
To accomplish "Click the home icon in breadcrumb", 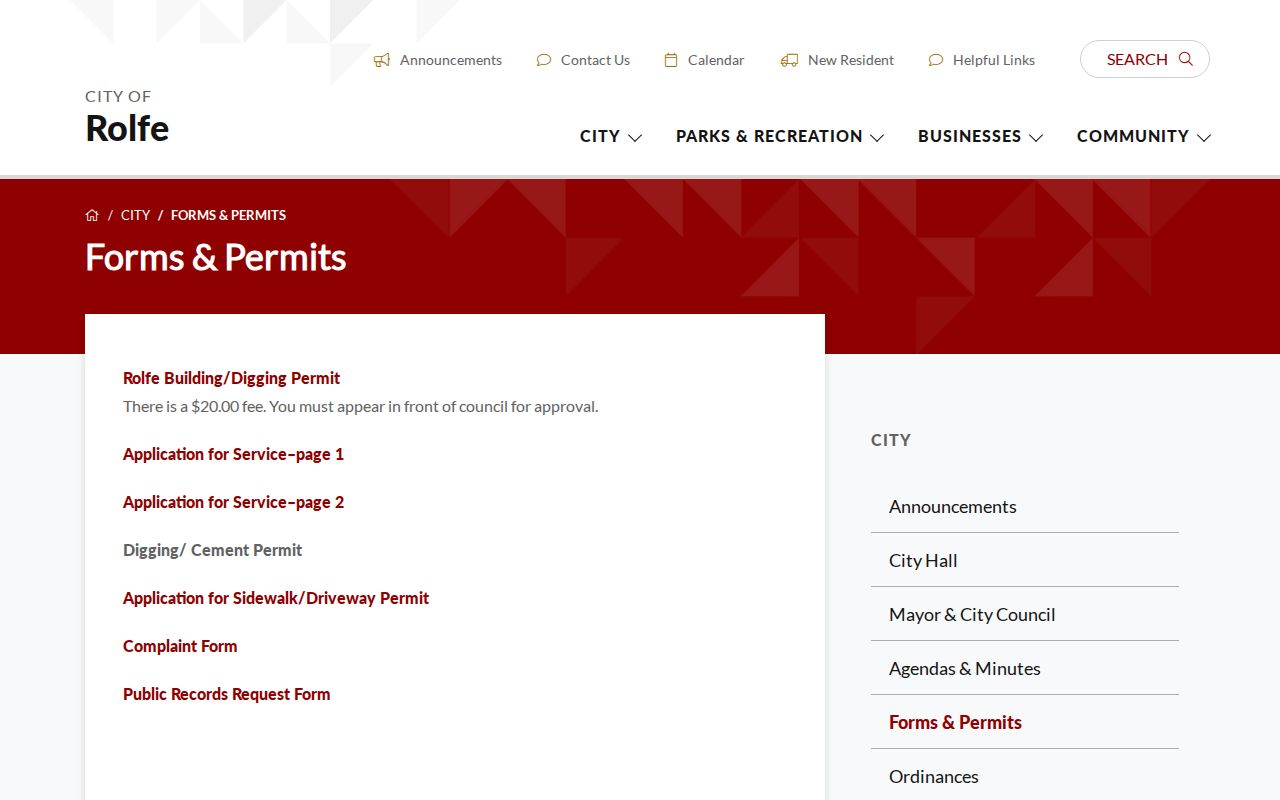I will [x=92, y=215].
